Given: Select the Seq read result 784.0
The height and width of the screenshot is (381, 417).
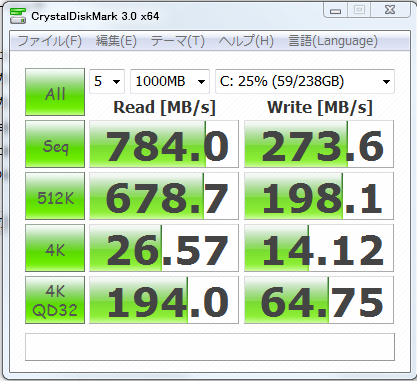Looking at the screenshot, I should (164, 144).
